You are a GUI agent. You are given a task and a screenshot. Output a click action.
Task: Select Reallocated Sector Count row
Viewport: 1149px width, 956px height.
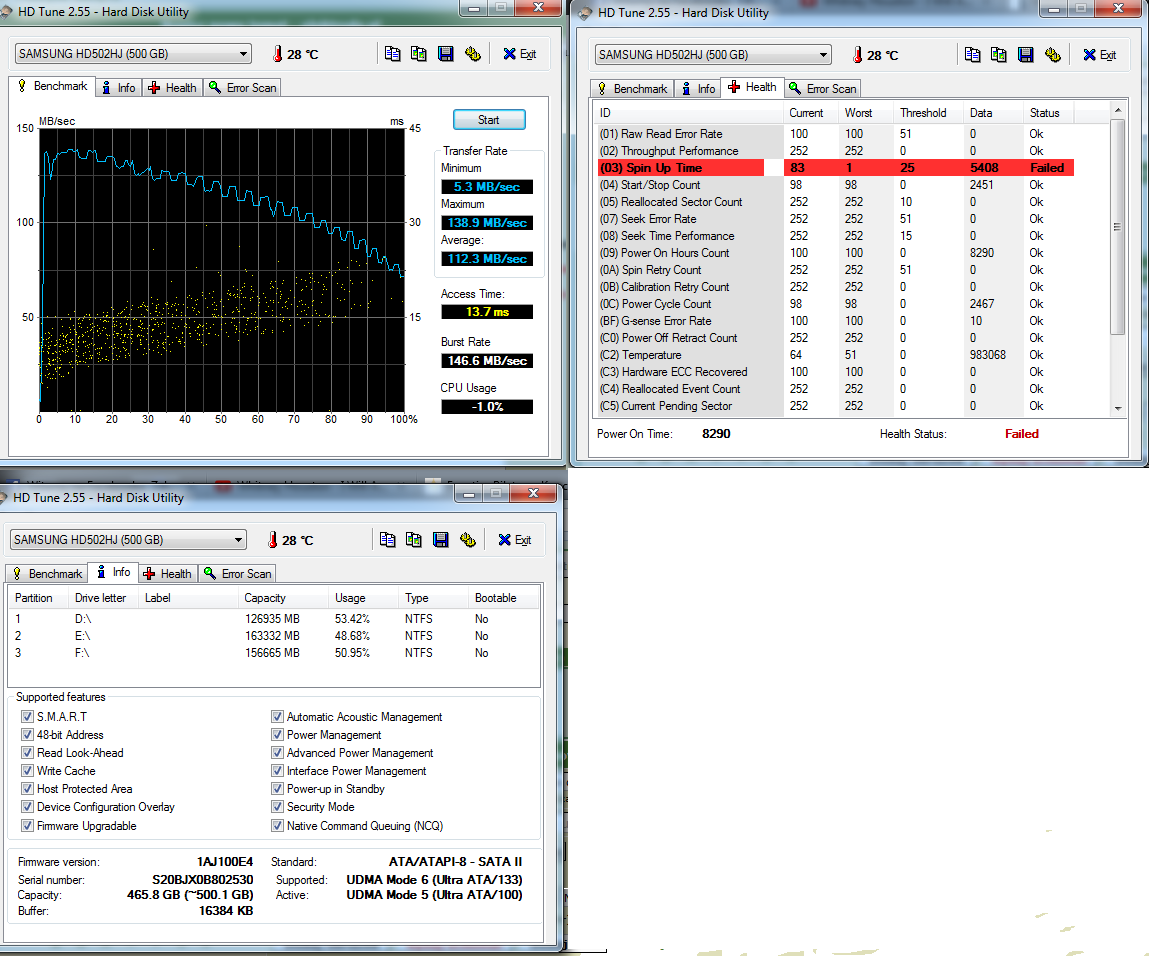click(x=836, y=202)
